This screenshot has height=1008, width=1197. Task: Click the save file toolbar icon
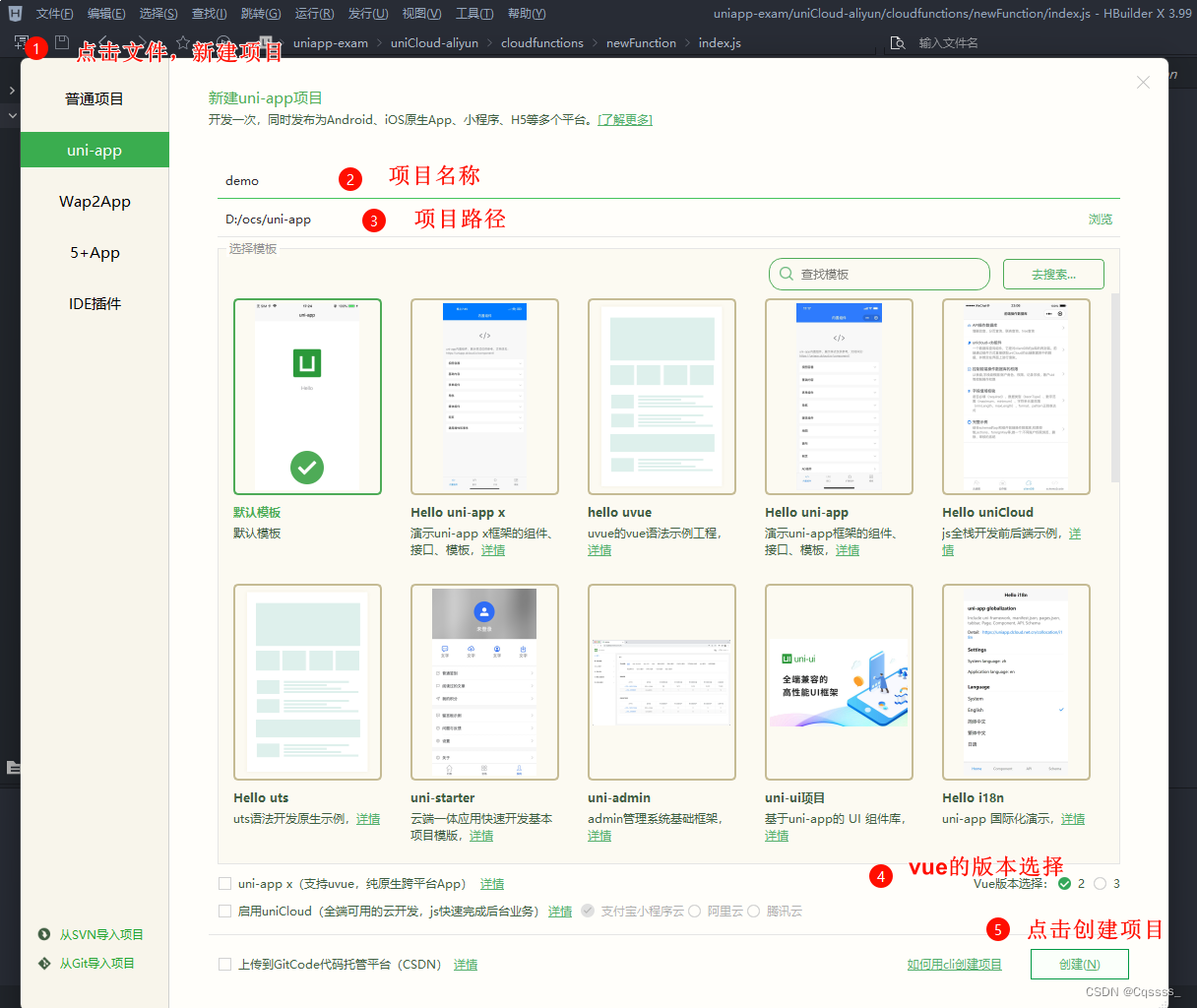coord(62,42)
